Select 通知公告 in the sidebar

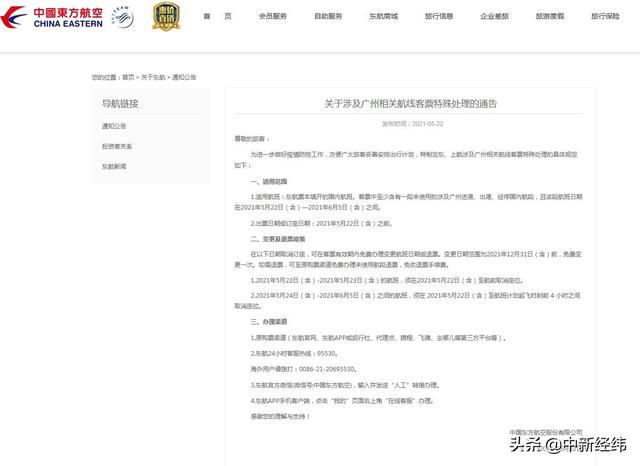(114, 126)
